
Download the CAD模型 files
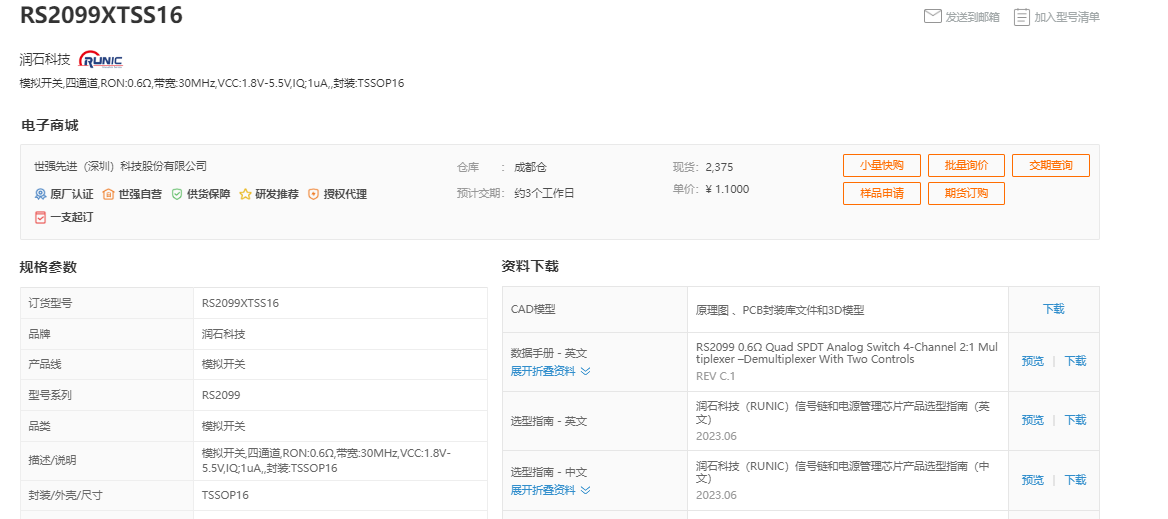pyautogui.click(x=1053, y=309)
